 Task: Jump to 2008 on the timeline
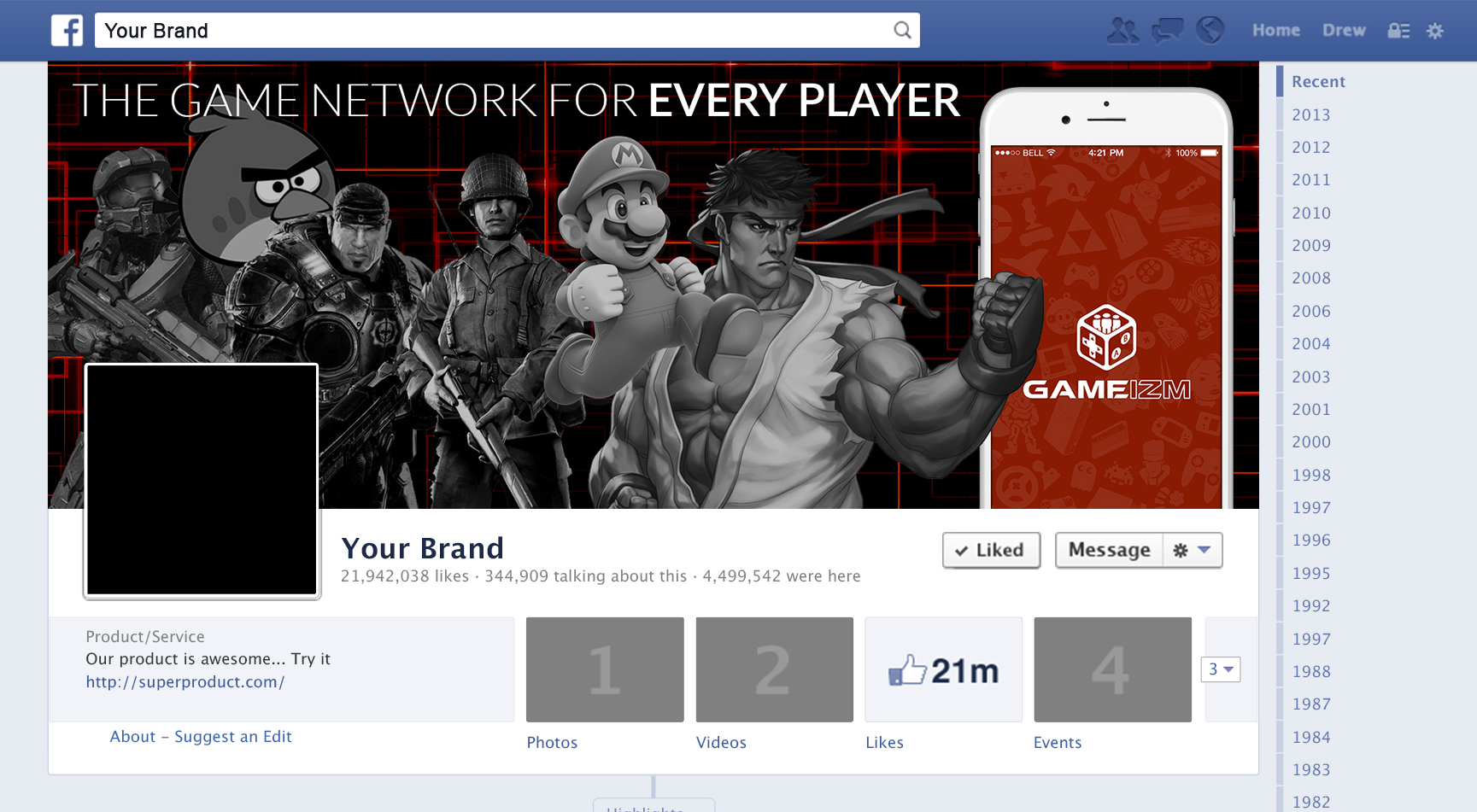point(1311,278)
